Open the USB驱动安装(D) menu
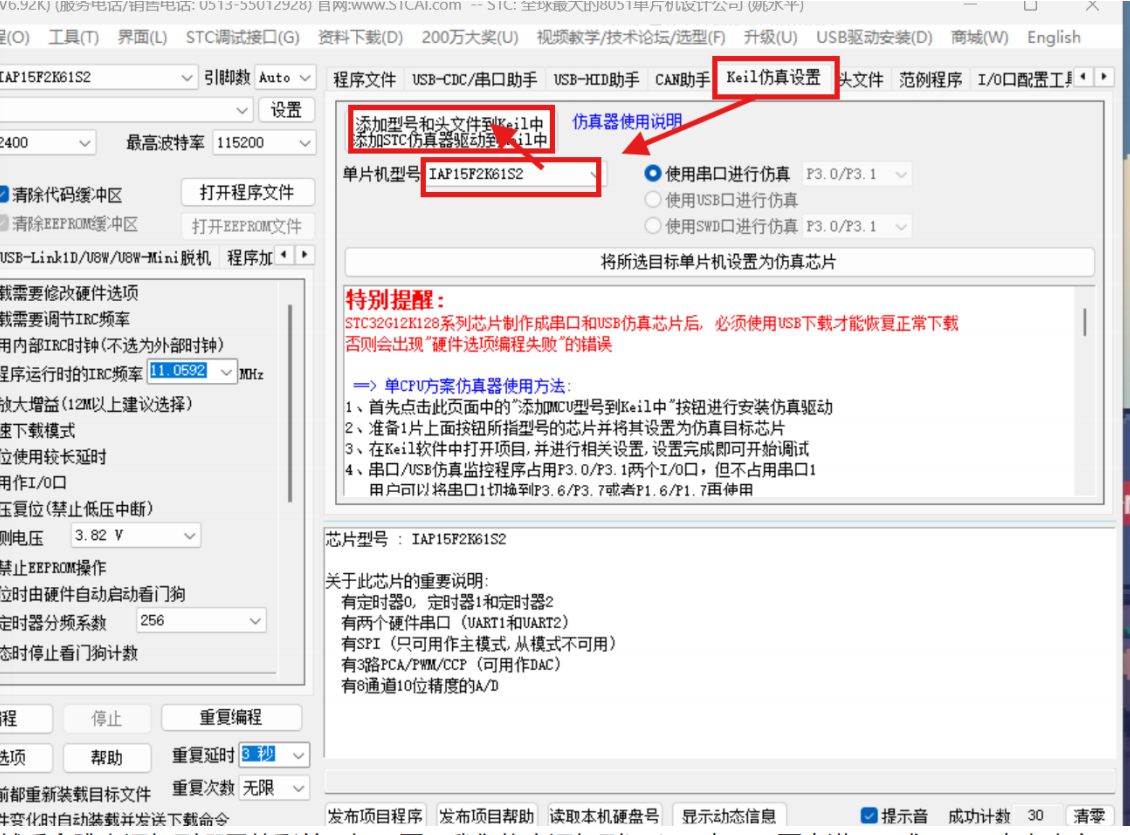1130x835 pixels. pos(874,37)
